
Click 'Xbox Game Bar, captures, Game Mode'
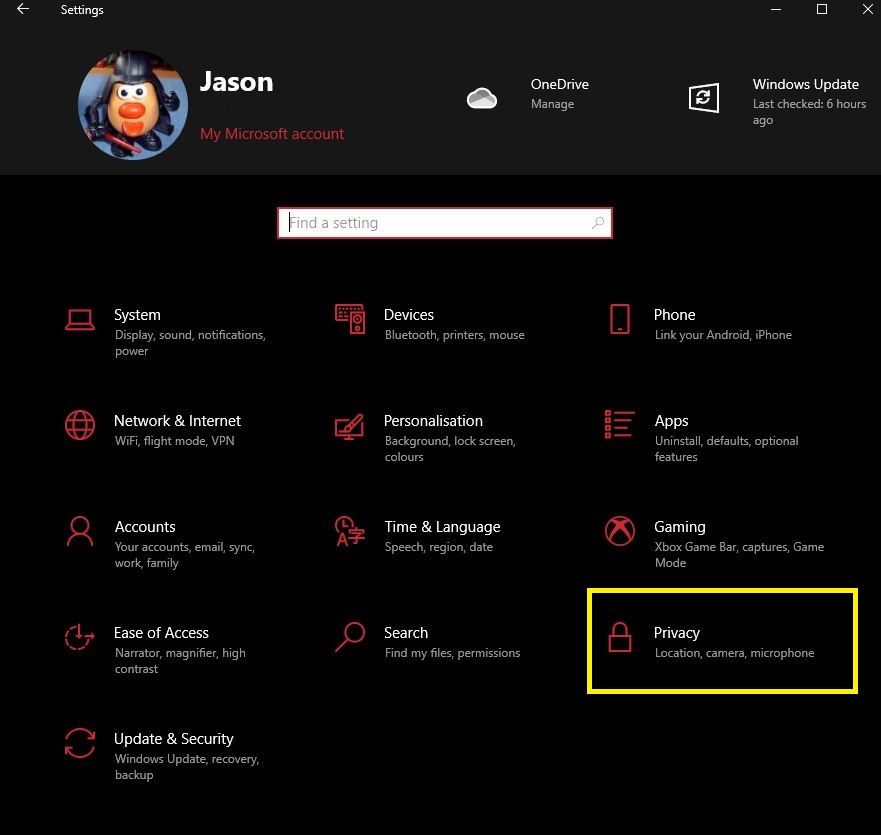[739, 555]
